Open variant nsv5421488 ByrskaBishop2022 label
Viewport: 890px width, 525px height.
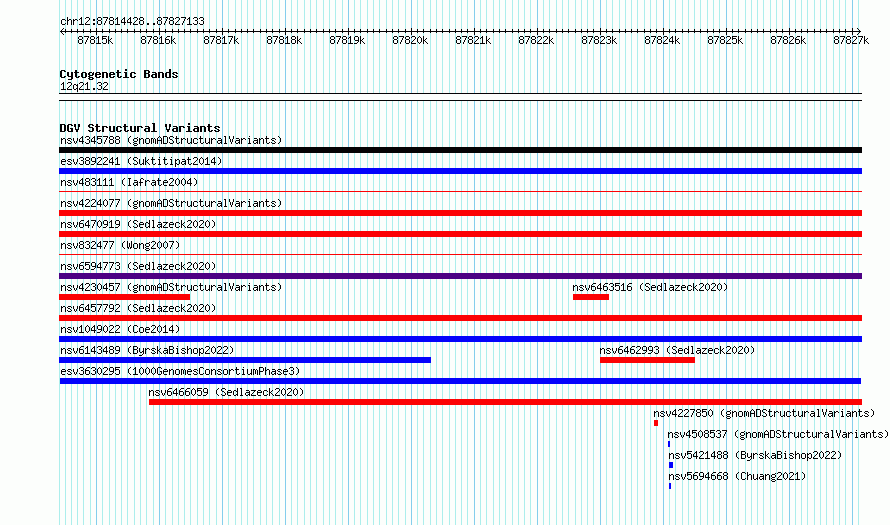click(x=755, y=455)
